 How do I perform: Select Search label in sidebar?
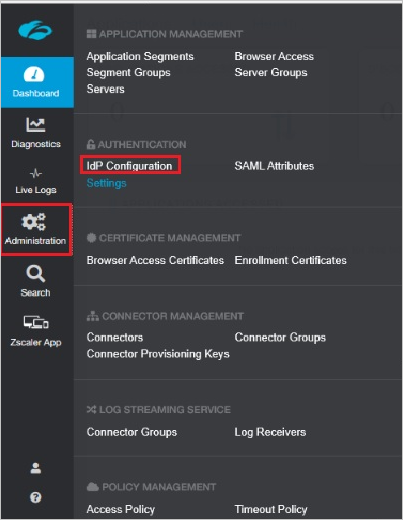coord(35,293)
